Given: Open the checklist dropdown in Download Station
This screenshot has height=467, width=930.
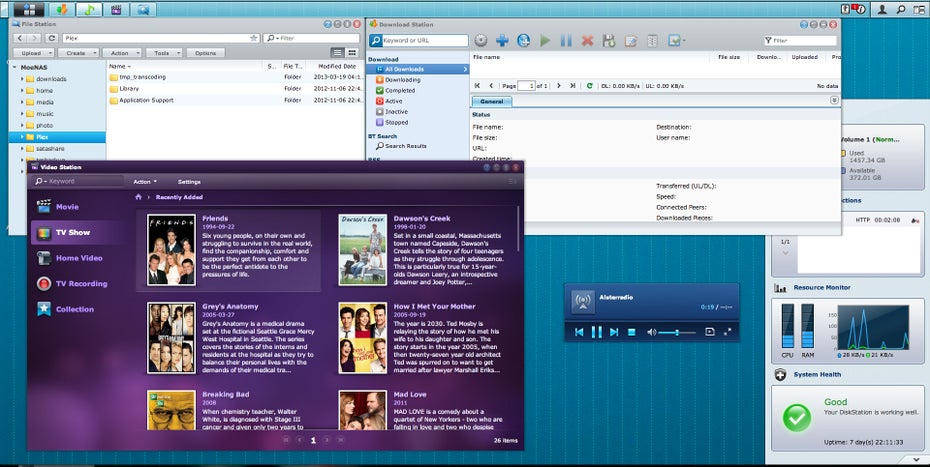Looking at the screenshot, I should (676, 40).
